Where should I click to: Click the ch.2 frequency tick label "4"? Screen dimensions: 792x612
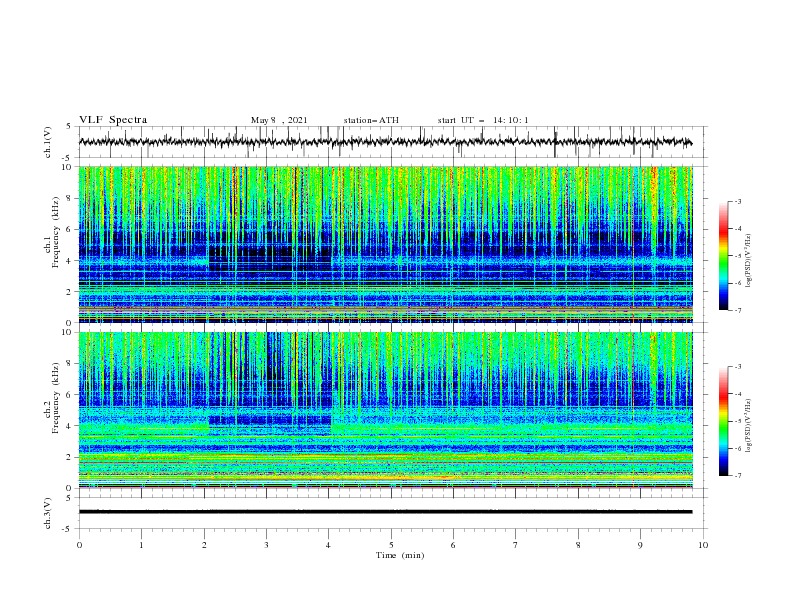click(x=70, y=426)
